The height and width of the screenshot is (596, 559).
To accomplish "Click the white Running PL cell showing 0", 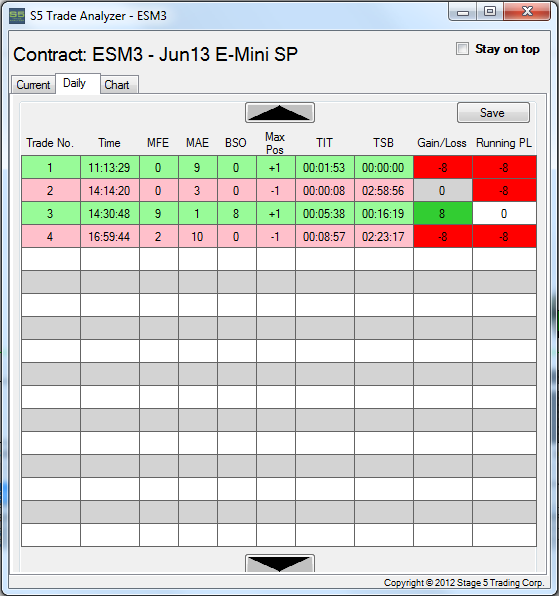I will [504, 213].
